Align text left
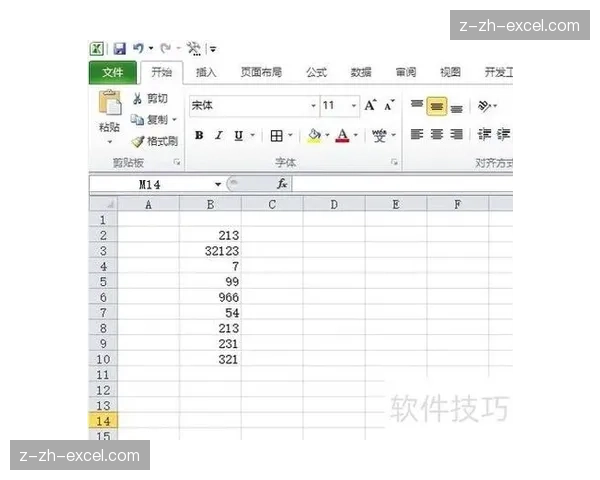The image size is (600, 480). tap(417, 135)
